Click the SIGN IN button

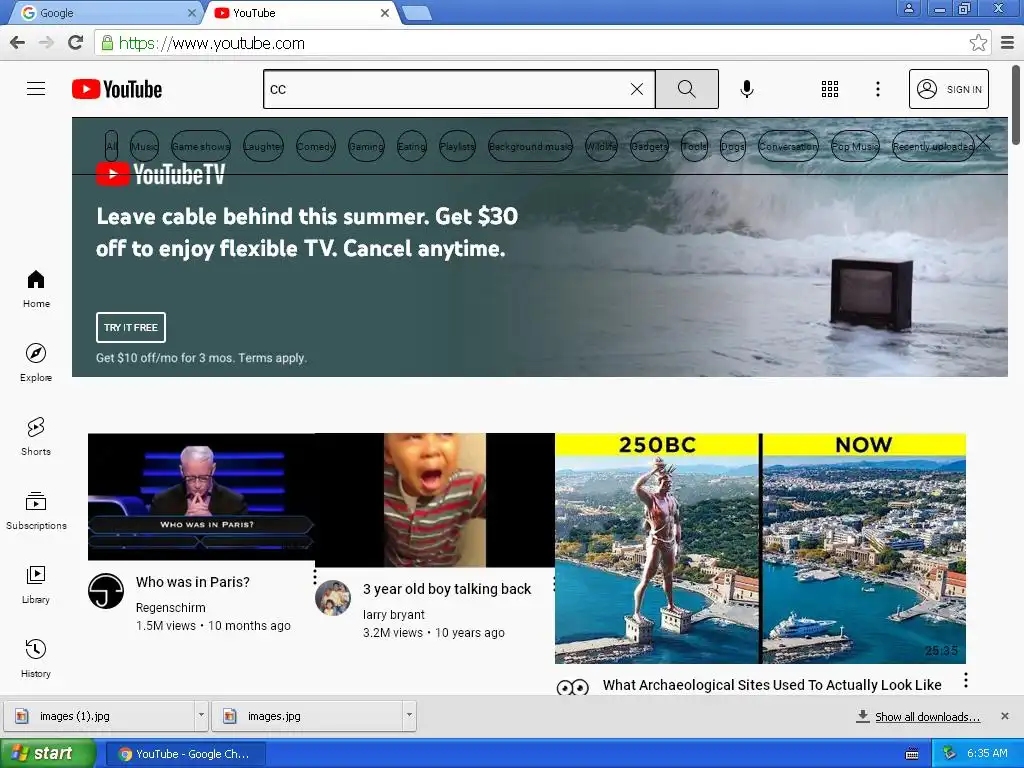[948, 89]
